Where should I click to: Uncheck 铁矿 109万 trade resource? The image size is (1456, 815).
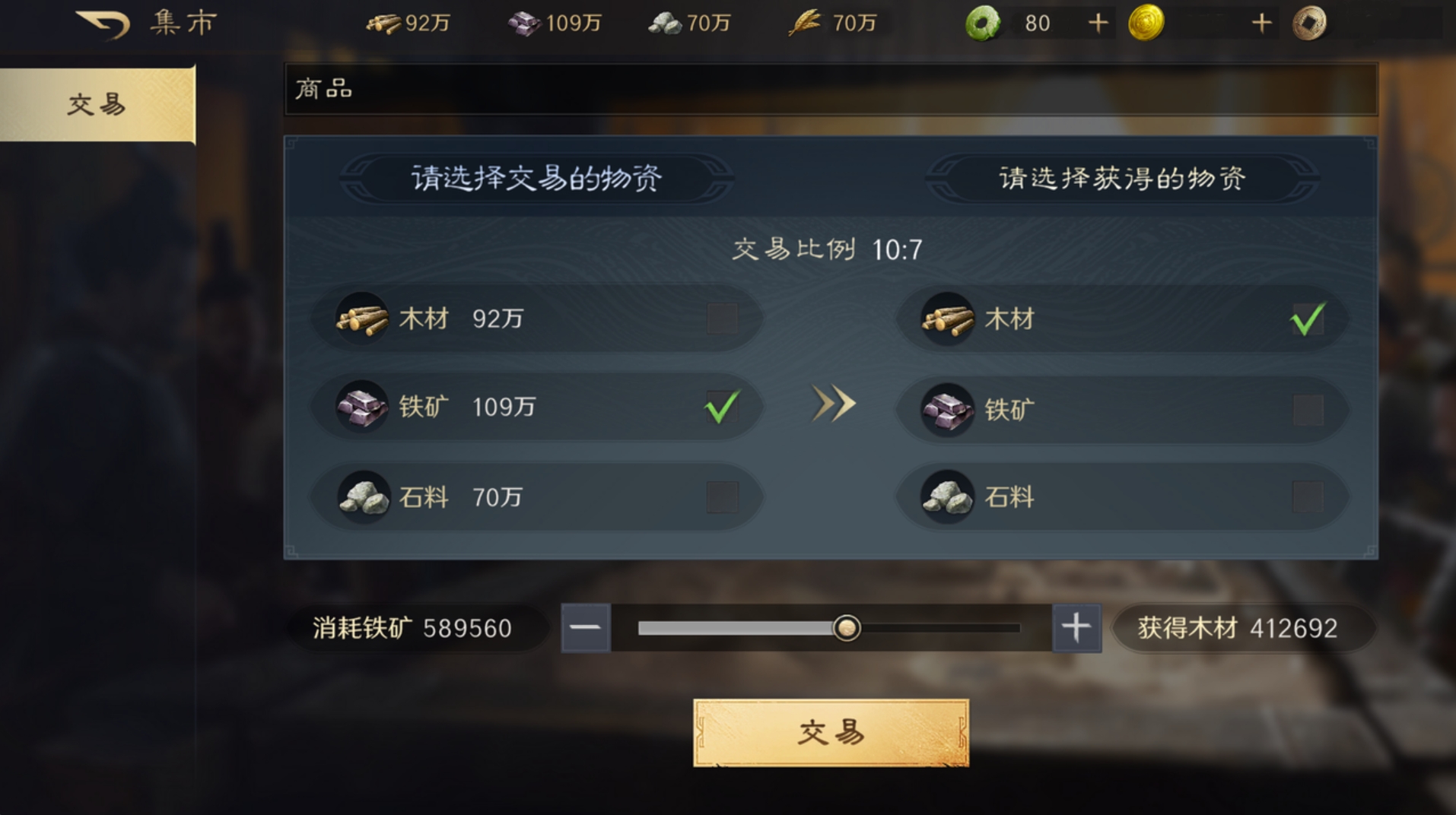point(722,407)
